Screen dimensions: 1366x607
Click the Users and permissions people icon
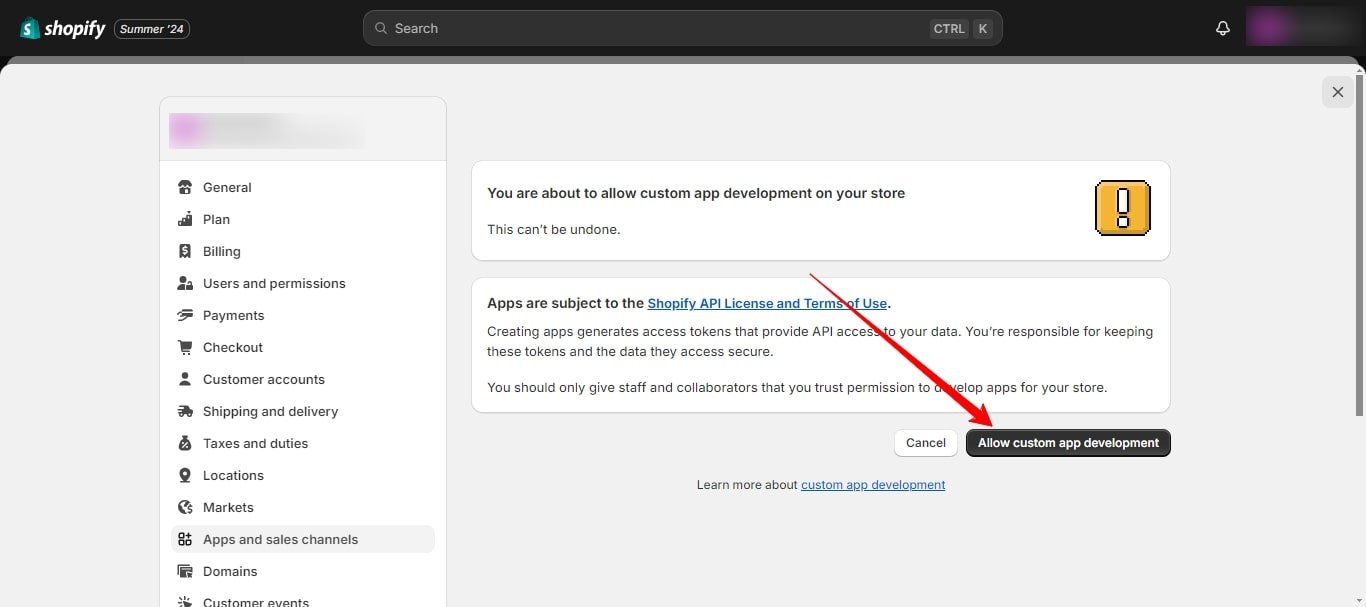pyautogui.click(x=185, y=283)
